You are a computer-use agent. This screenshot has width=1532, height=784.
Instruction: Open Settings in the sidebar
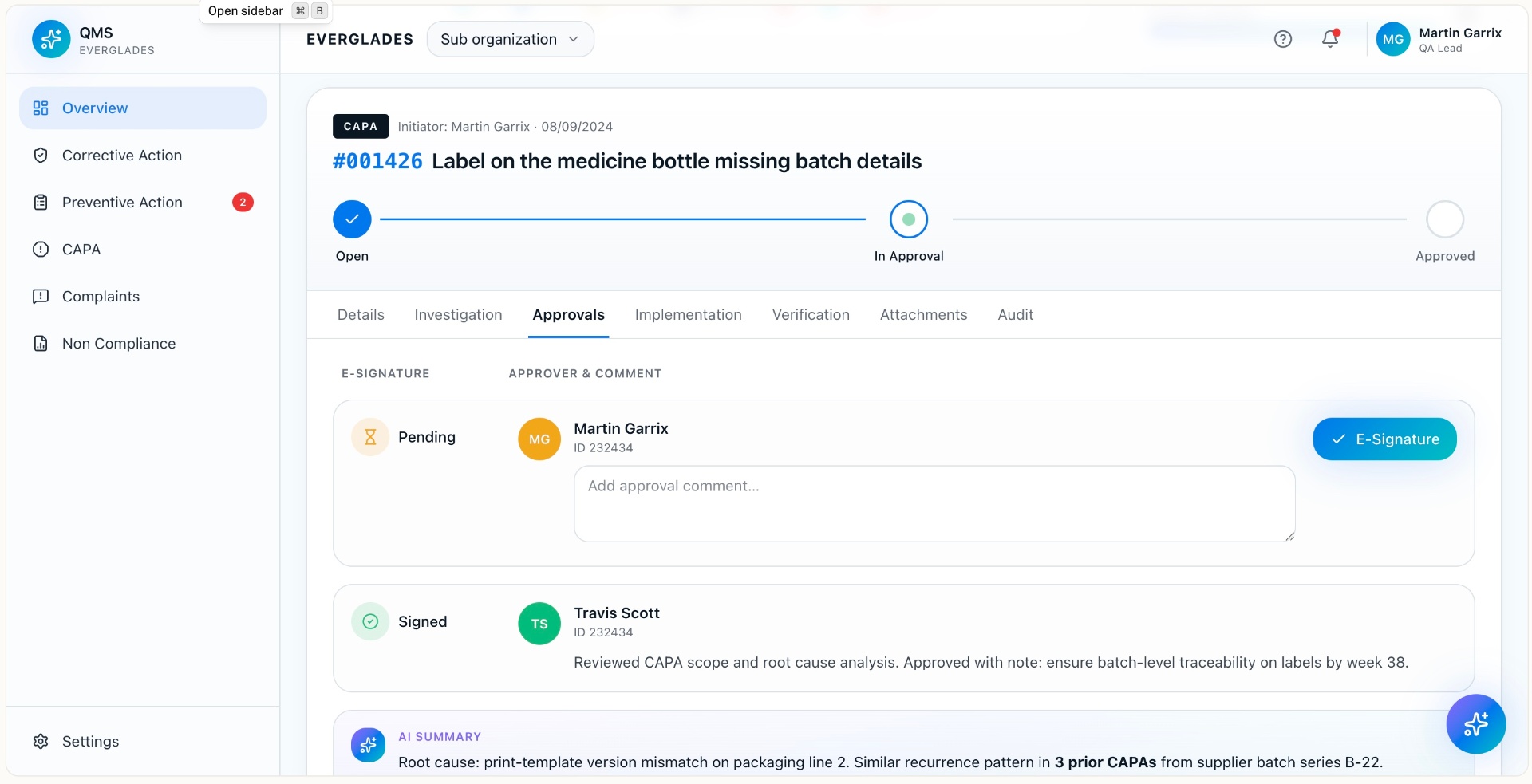[x=143, y=742]
